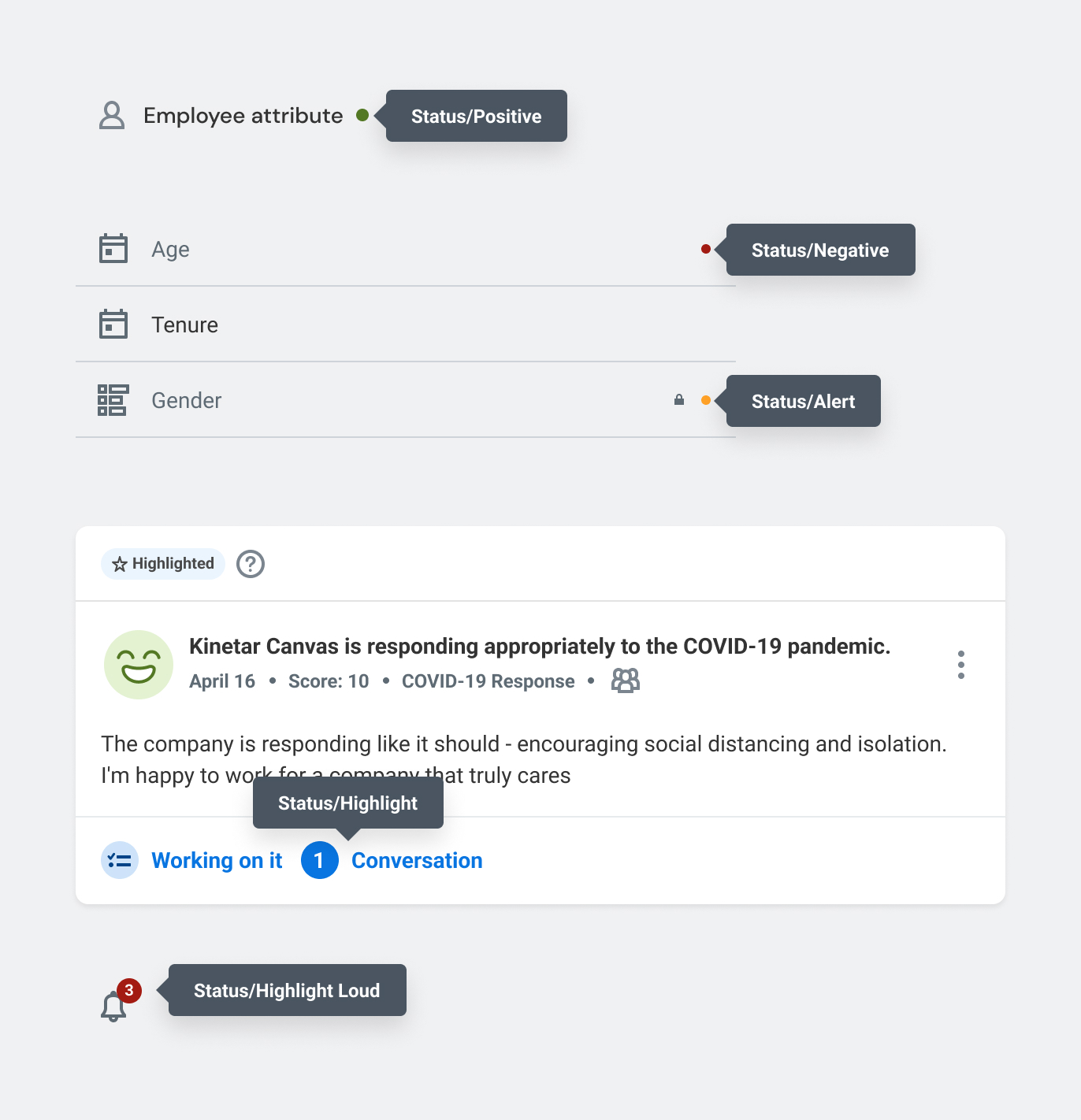Select the Gender attribute row
Screen dimensions: 1081x1120
pyautogui.click(x=394, y=400)
